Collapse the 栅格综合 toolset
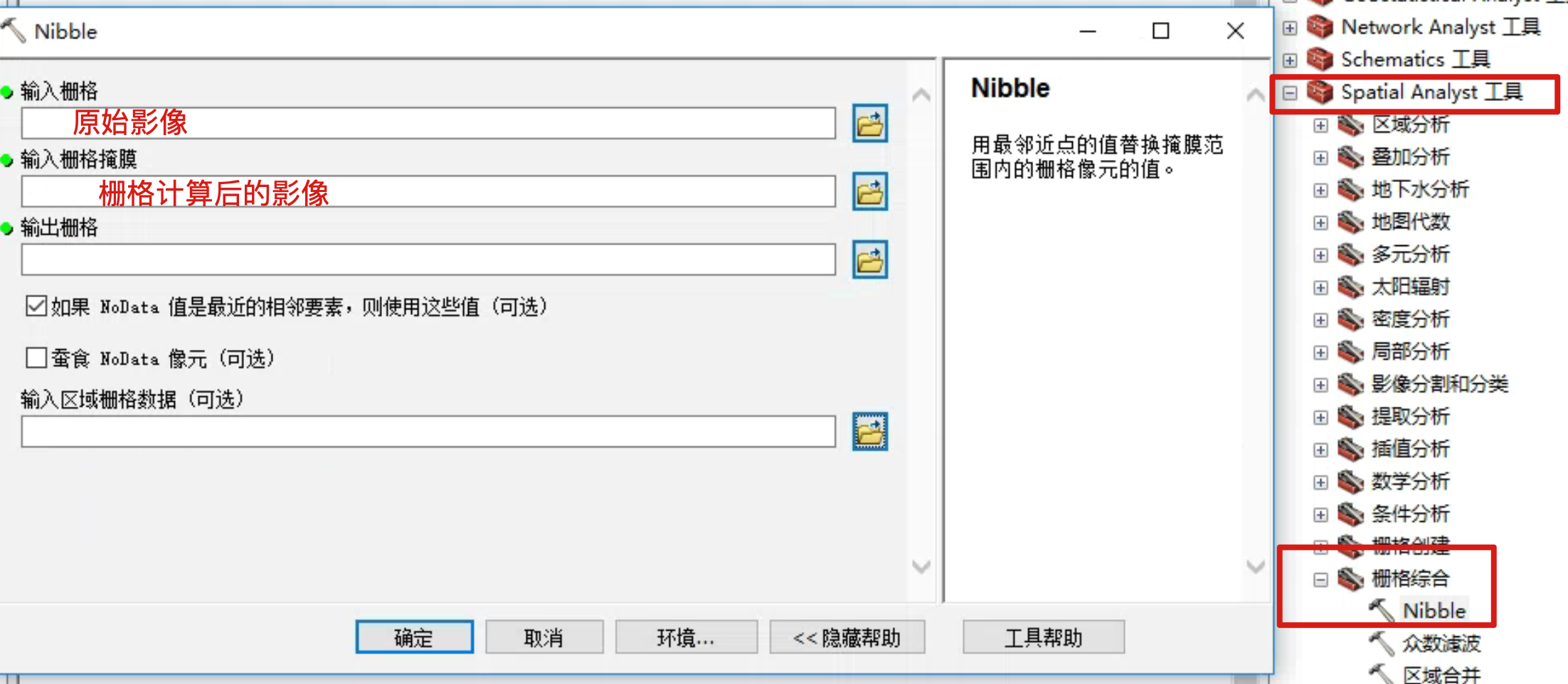This screenshot has height=684, width=1568. pyautogui.click(x=1320, y=579)
